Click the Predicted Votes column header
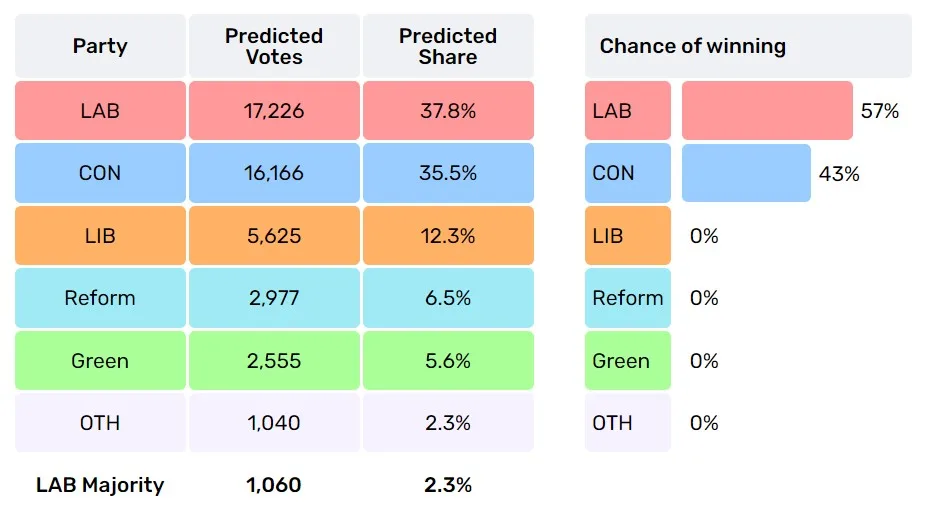Viewport: 930px width, 508px height. coord(274,46)
